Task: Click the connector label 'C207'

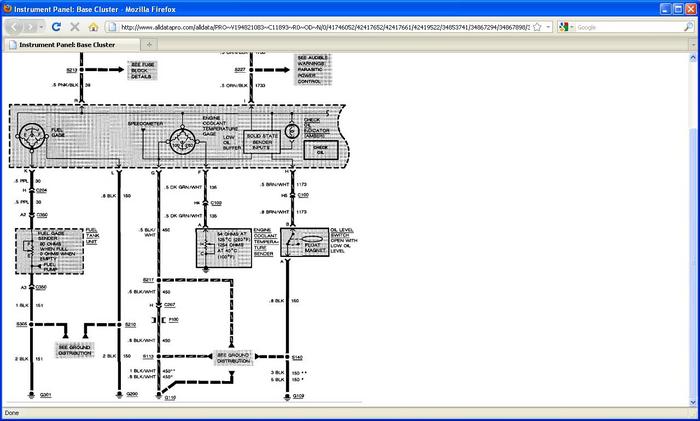Action: [x=170, y=305]
